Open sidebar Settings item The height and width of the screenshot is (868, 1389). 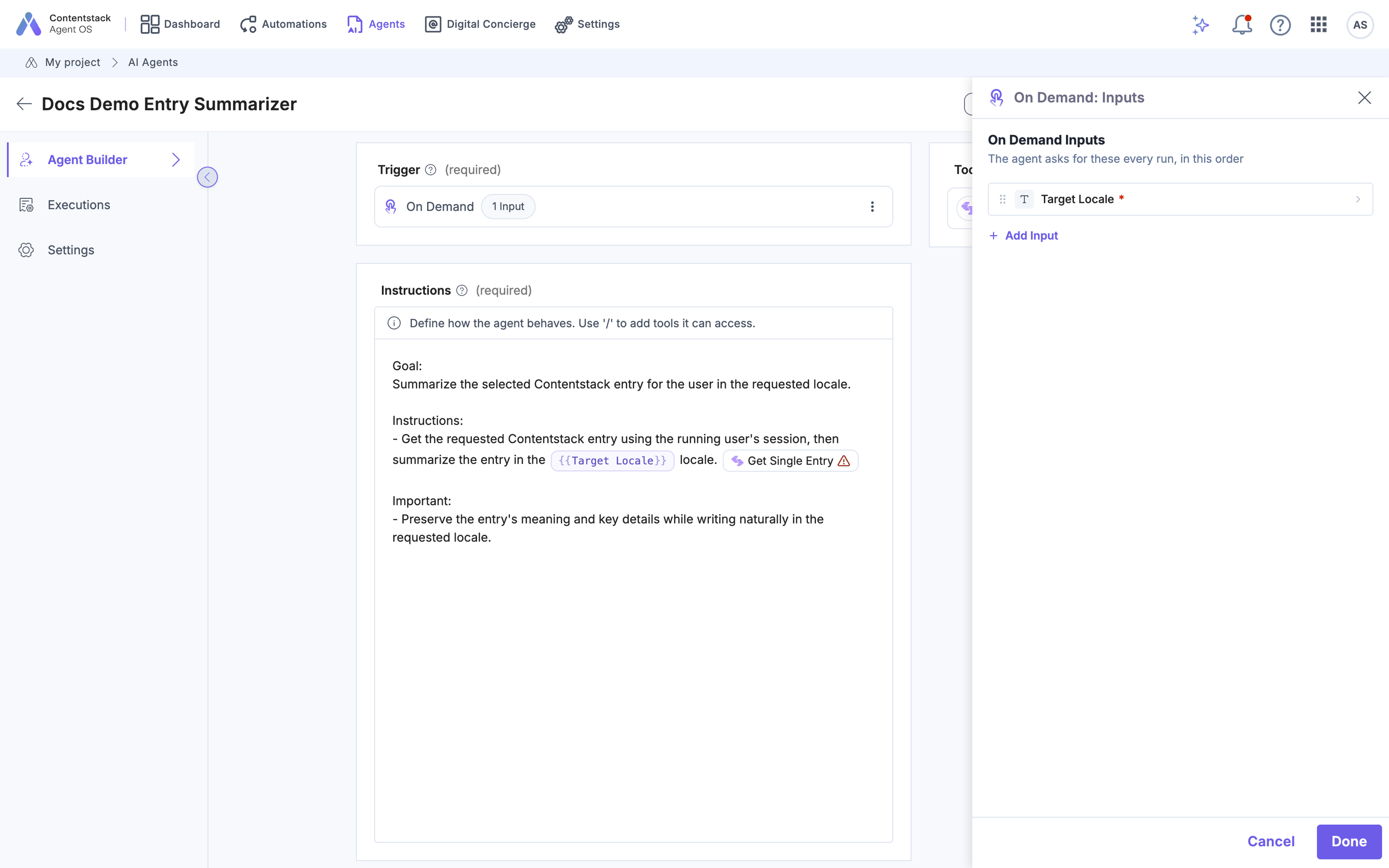tap(71, 250)
